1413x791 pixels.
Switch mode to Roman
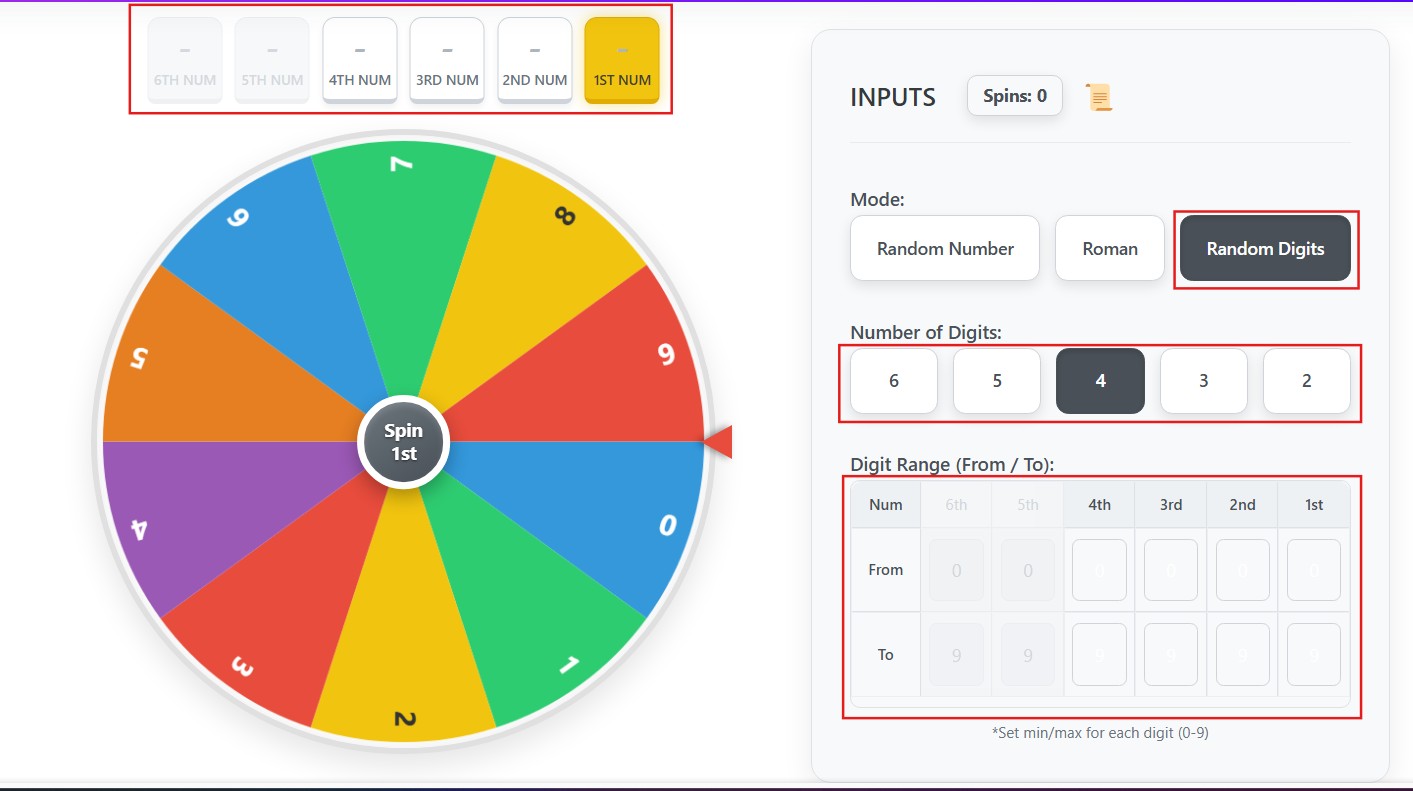1110,248
